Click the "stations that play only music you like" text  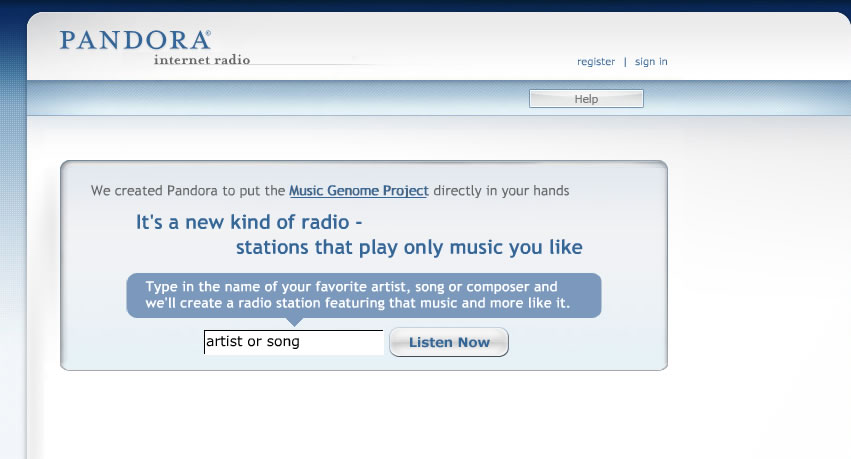[409, 247]
